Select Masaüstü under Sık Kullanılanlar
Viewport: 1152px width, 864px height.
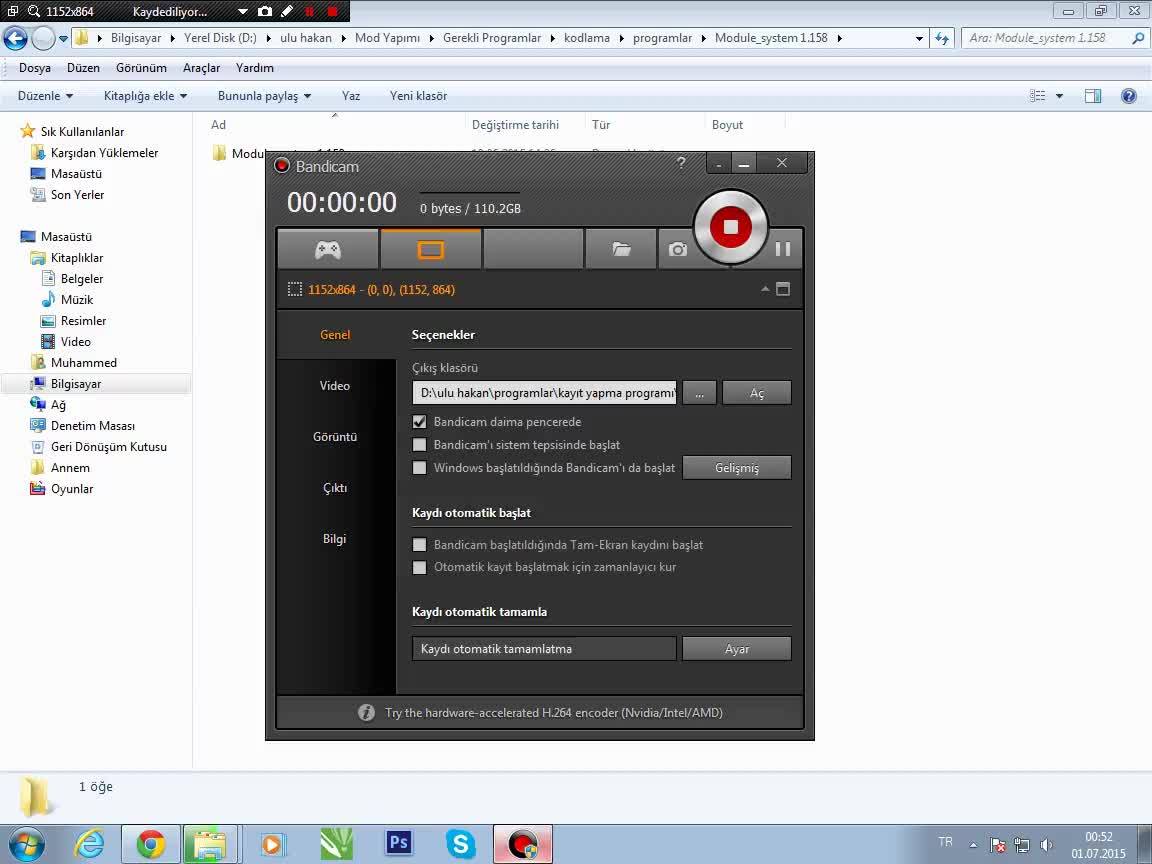point(76,174)
